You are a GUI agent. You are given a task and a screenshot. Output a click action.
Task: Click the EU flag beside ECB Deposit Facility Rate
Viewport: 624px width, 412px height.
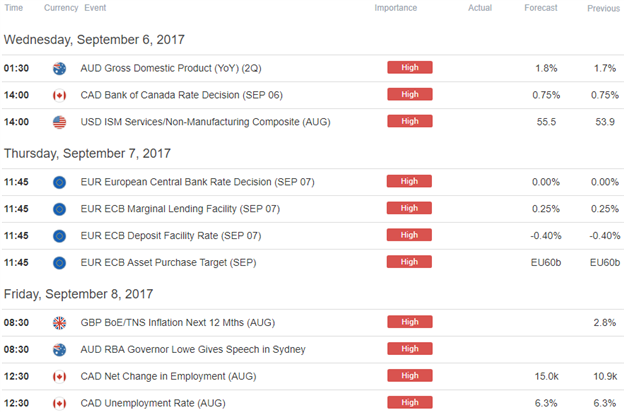(x=59, y=236)
